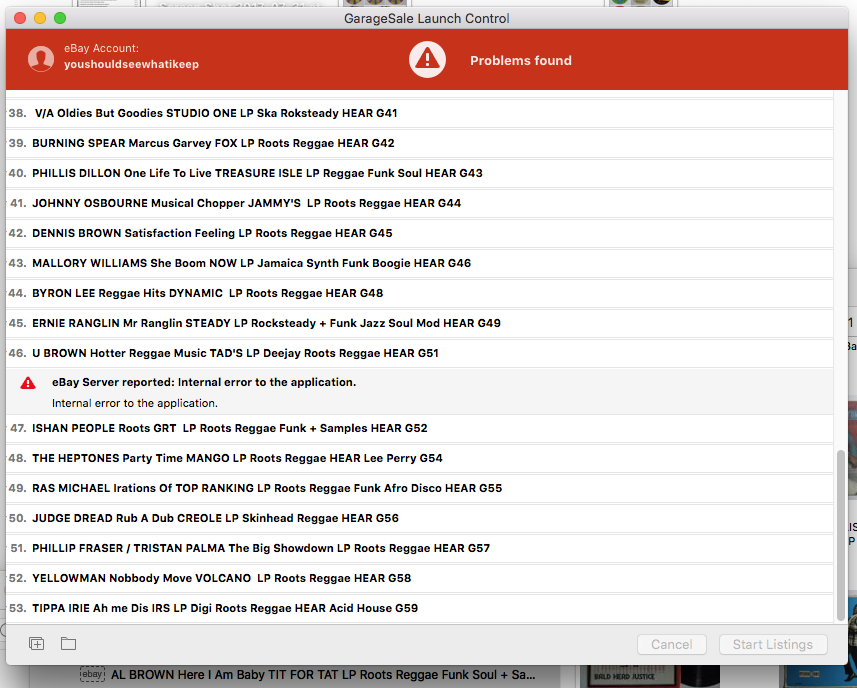This screenshot has height=688, width=857.
Task: Select listing YELLOWMAN Nobbody Move VOLCANO
Action: tap(420, 579)
